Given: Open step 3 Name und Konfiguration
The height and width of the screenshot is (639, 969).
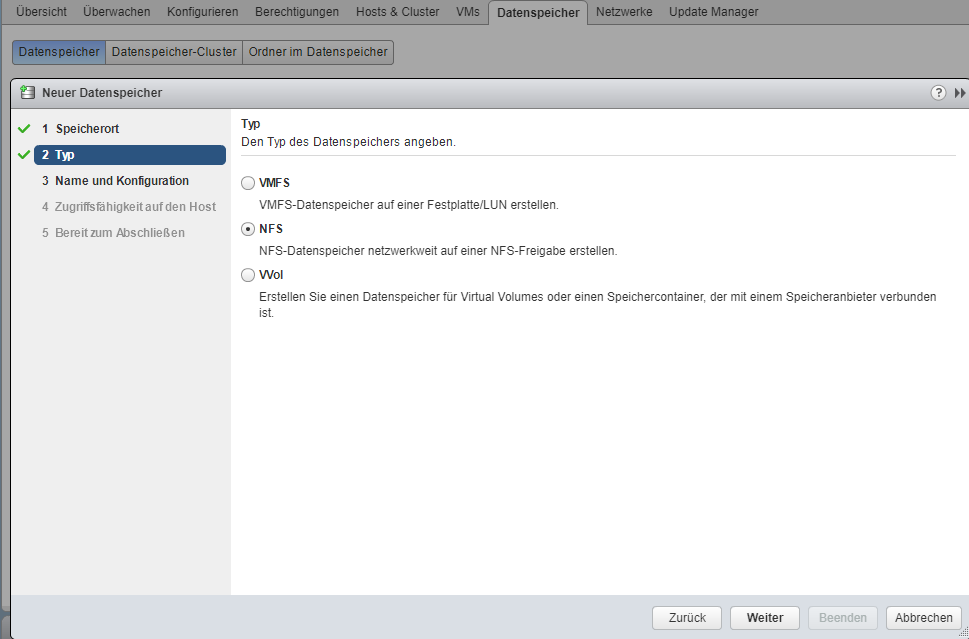Looking at the screenshot, I should click(x=121, y=181).
